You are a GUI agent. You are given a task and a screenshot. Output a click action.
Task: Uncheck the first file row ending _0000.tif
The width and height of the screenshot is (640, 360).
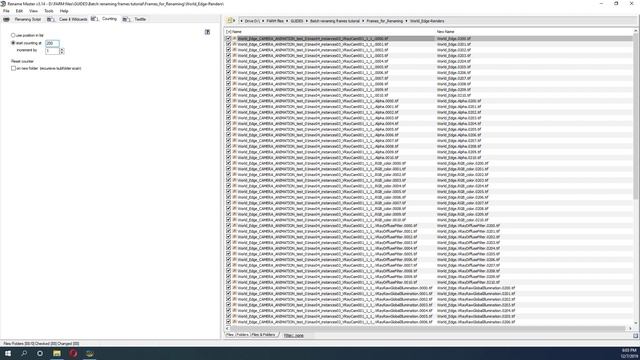click(x=229, y=38)
